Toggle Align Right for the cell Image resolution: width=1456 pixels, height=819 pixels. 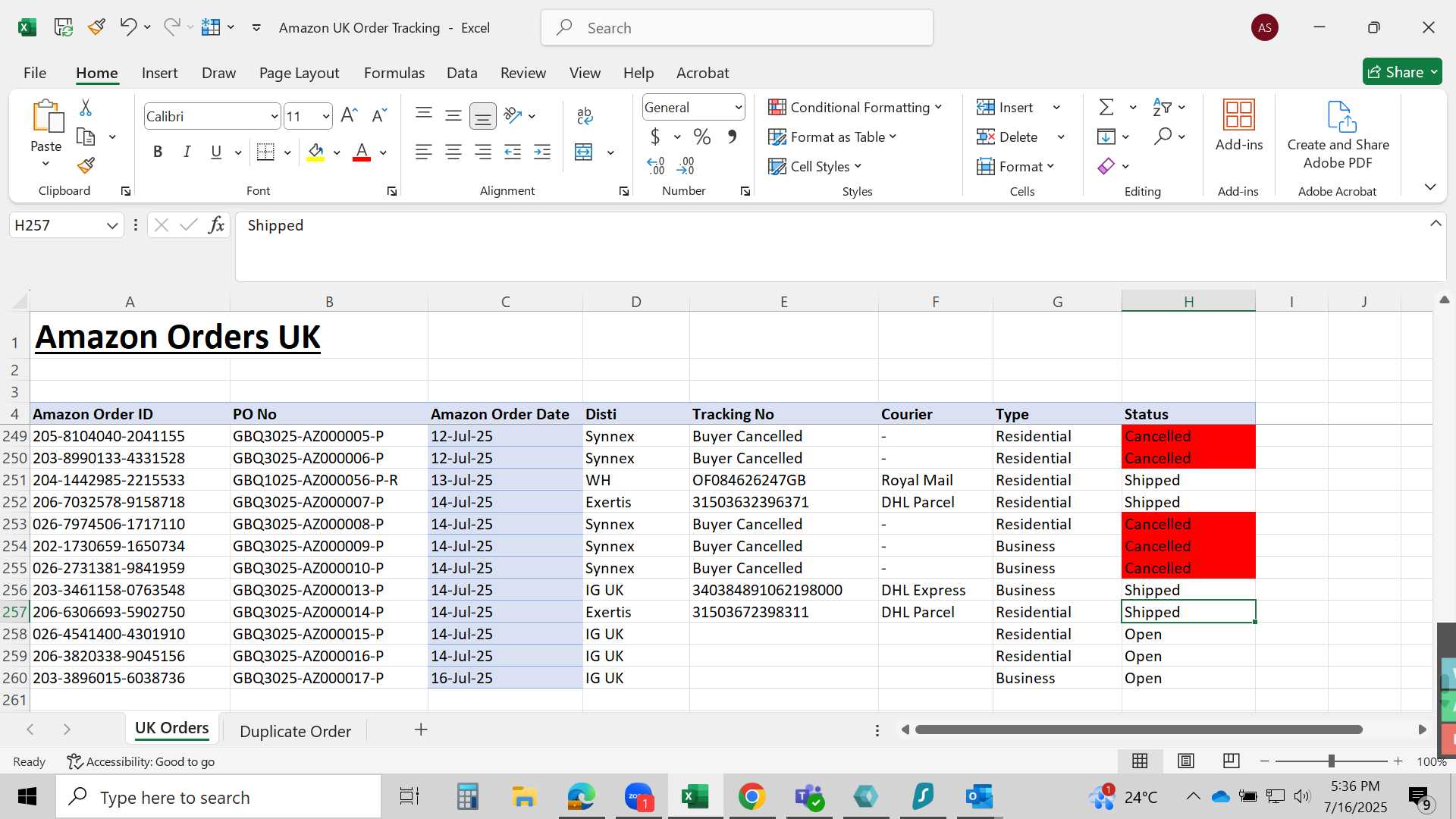click(x=483, y=152)
